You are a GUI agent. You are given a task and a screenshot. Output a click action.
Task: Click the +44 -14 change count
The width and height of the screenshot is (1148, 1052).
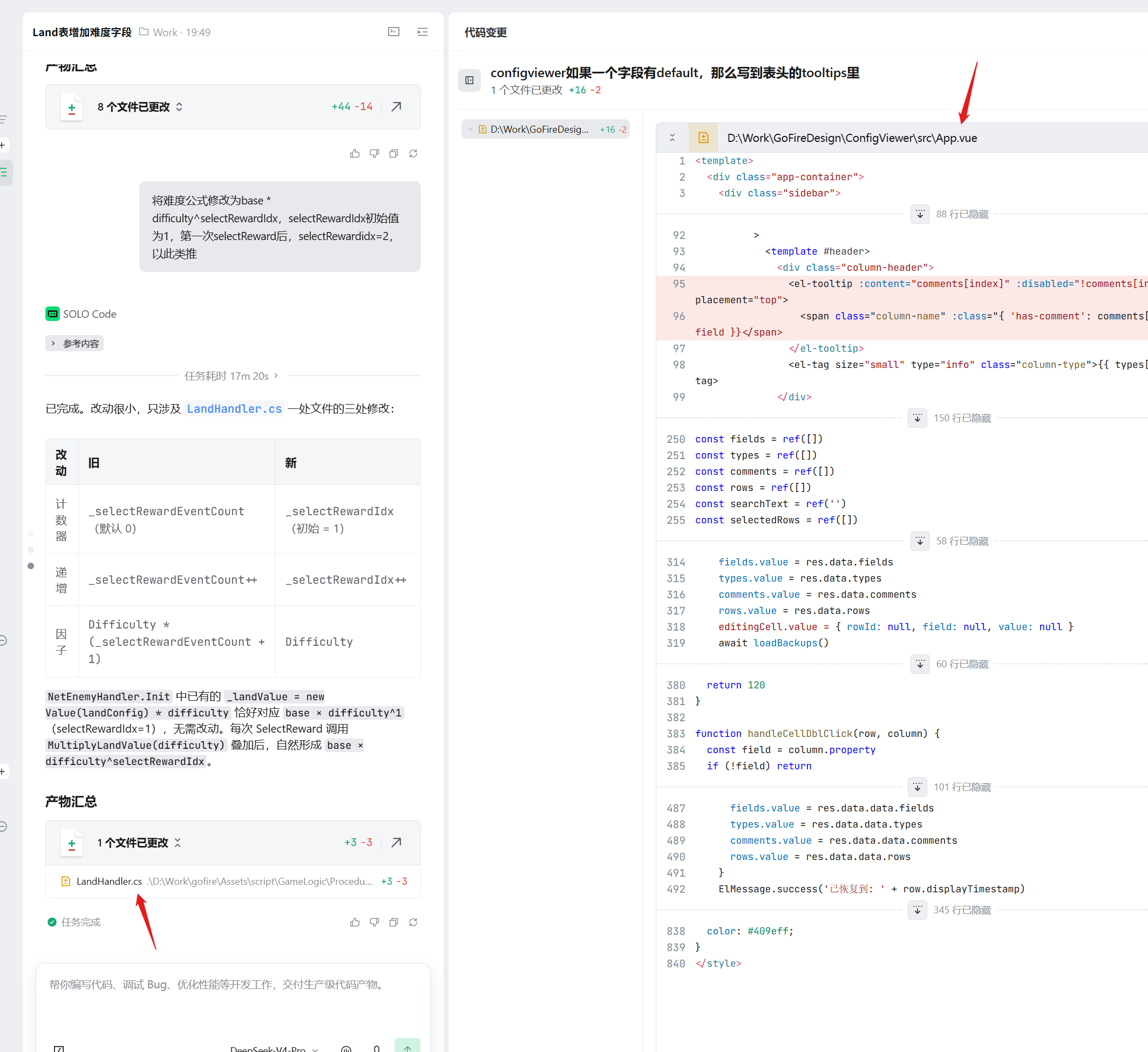[352, 106]
